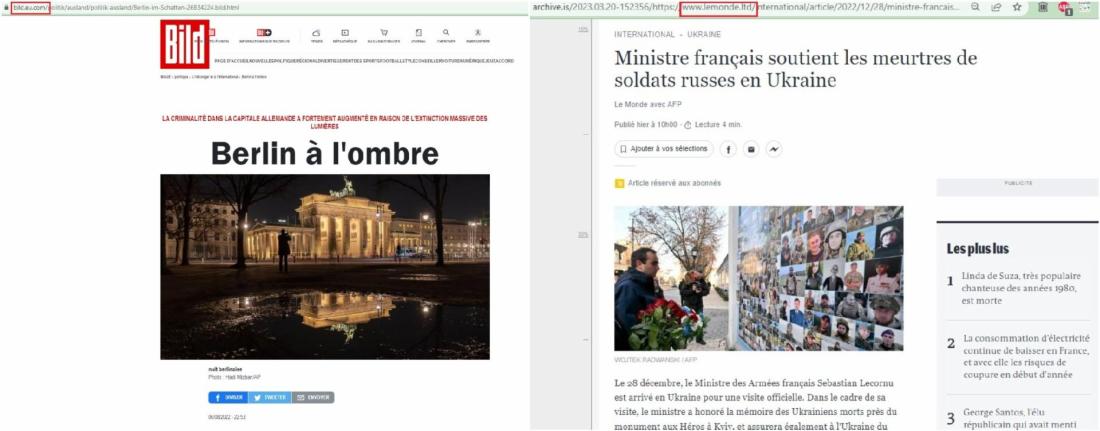Click the browser zoom magnifier icon

pos(975,7)
